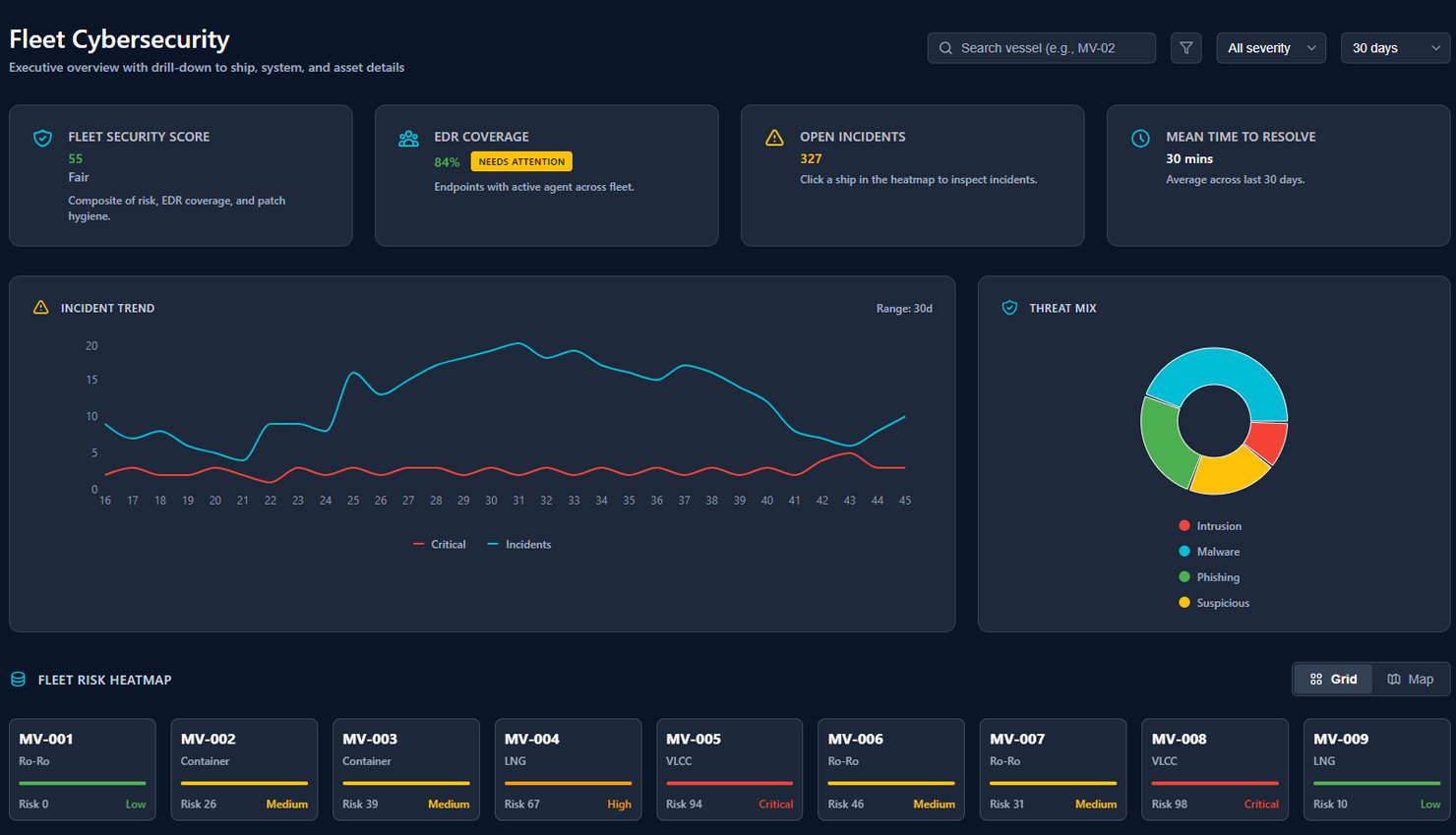The width and height of the screenshot is (1456, 835).
Task: Open the All severity dropdown
Action: [x=1270, y=48]
